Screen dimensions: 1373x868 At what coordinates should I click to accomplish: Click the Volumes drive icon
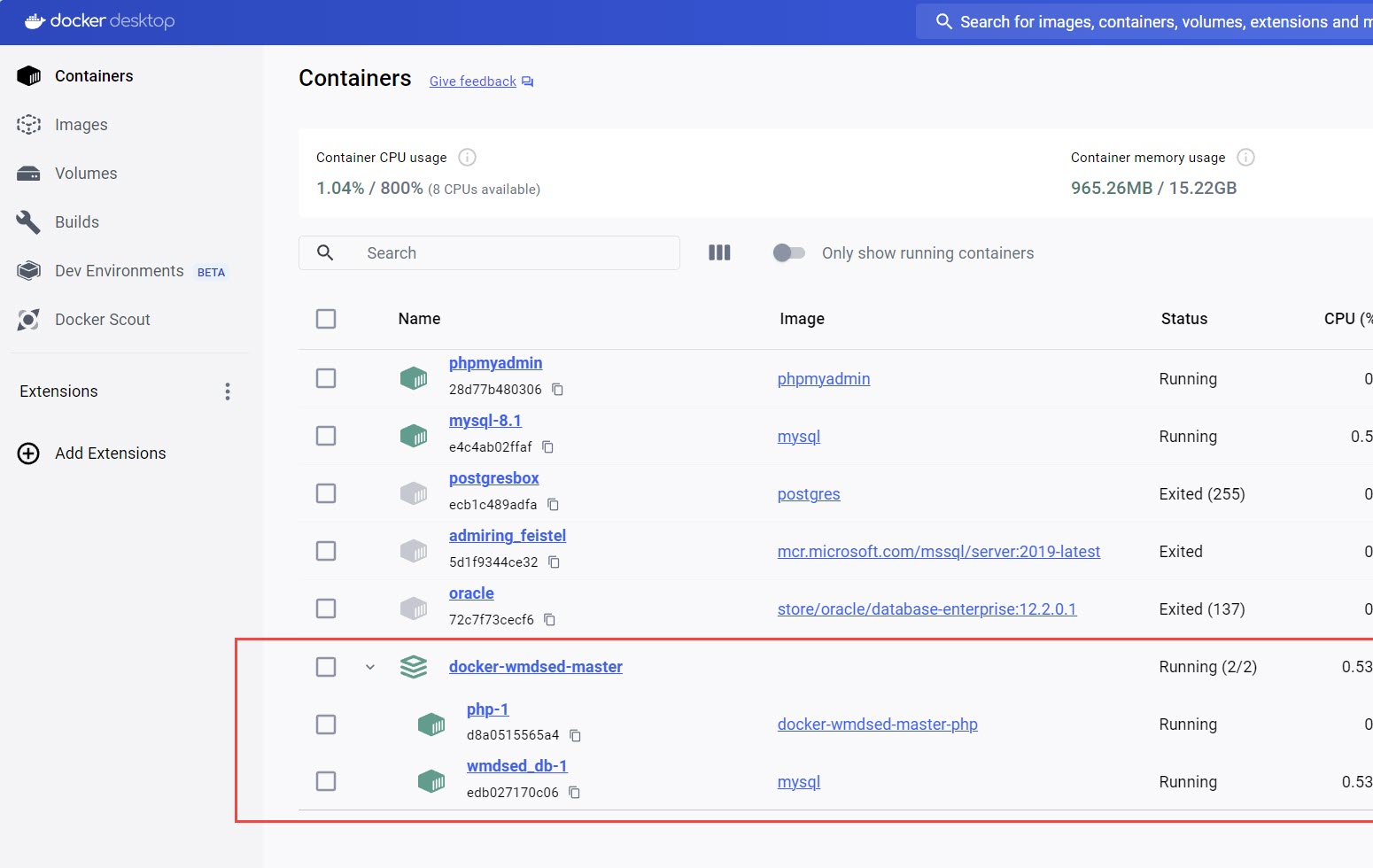[29, 174]
